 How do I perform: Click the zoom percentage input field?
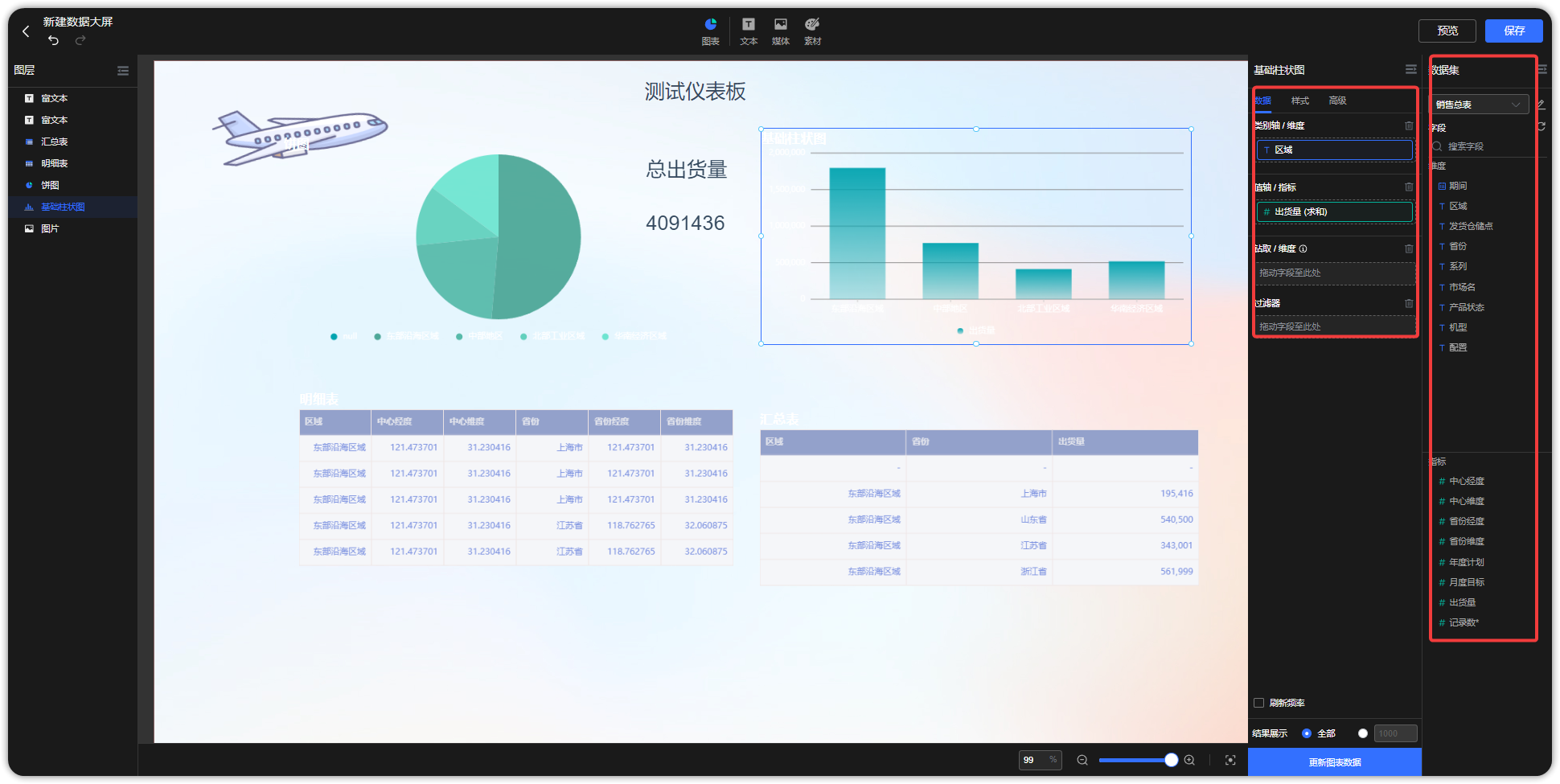1041,760
